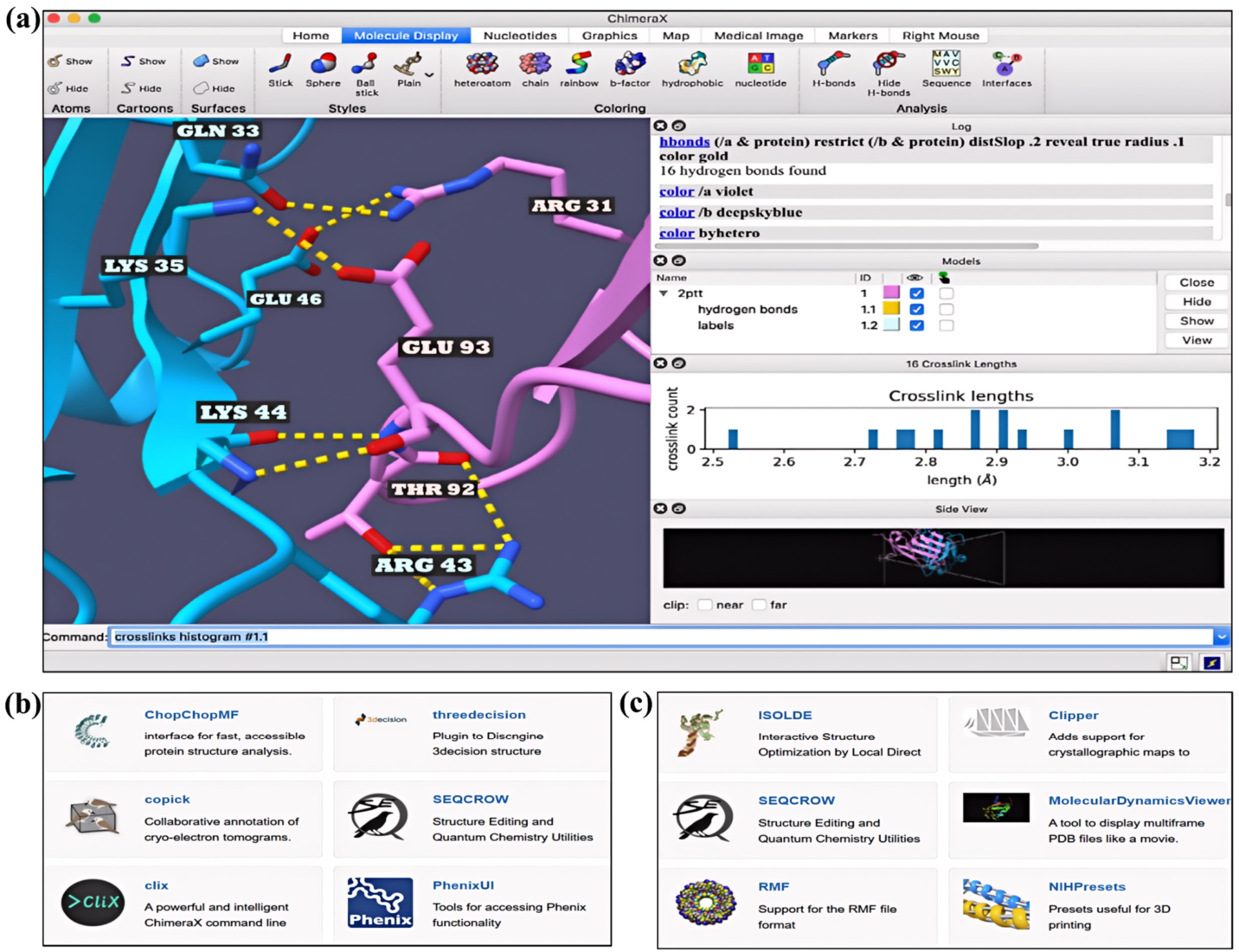The image size is (1239, 952).
Task: Switch to the Map tab
Action: (x=676, y=35)
